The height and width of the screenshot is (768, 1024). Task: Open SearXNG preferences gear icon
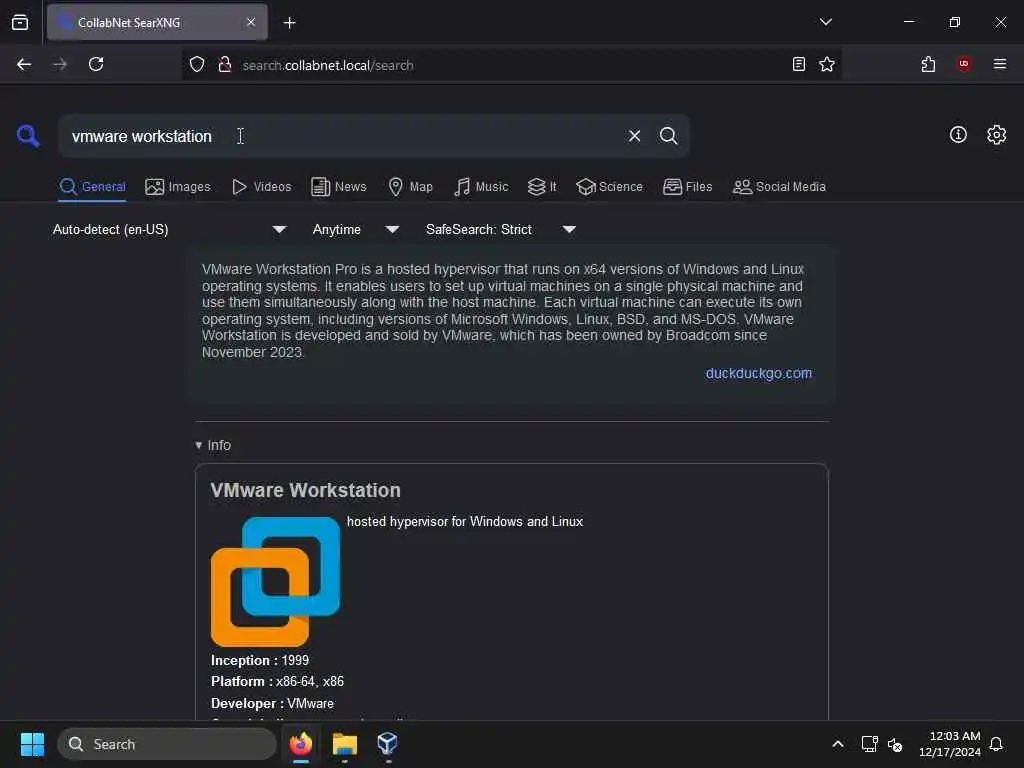coord(996,135)
